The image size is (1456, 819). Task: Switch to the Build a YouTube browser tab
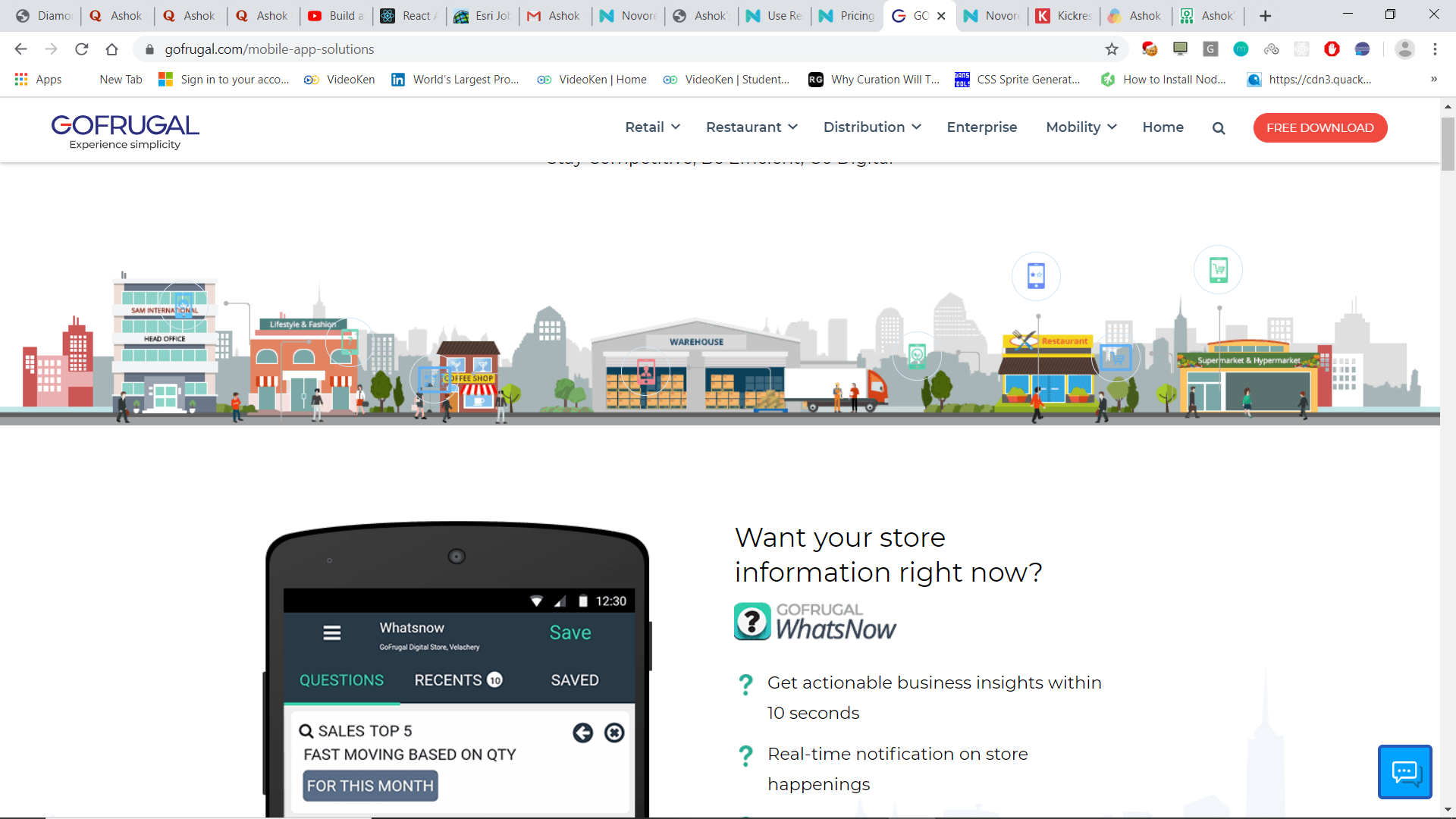tap(336, 16)
